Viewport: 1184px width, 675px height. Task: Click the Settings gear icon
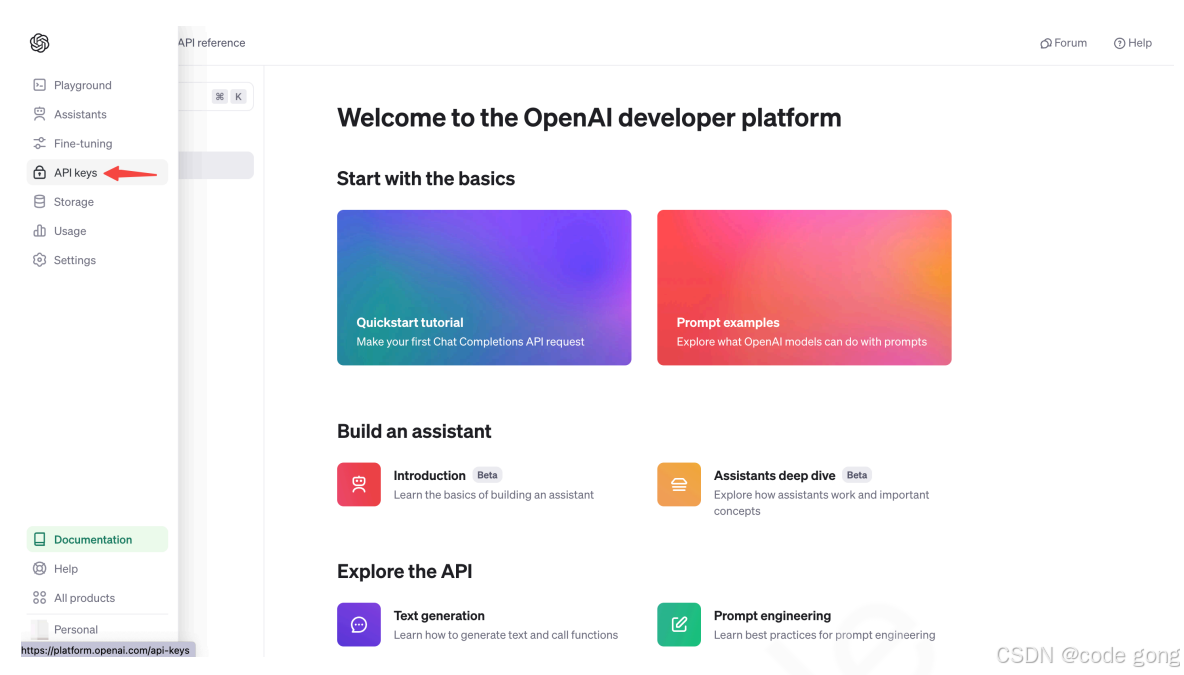tap(39, 260)
